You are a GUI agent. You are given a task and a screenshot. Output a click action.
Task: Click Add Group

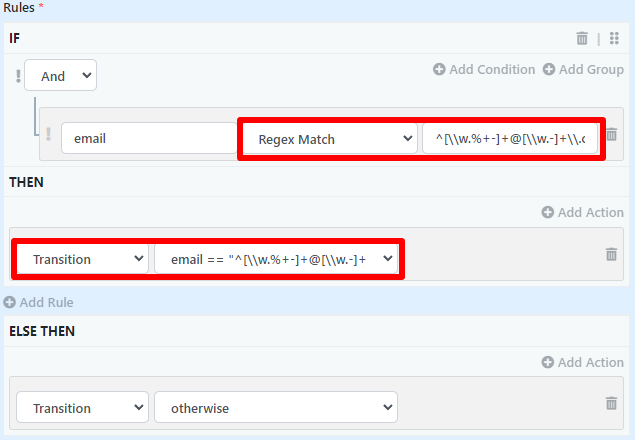pyautogui.click(x=583, y=69)
